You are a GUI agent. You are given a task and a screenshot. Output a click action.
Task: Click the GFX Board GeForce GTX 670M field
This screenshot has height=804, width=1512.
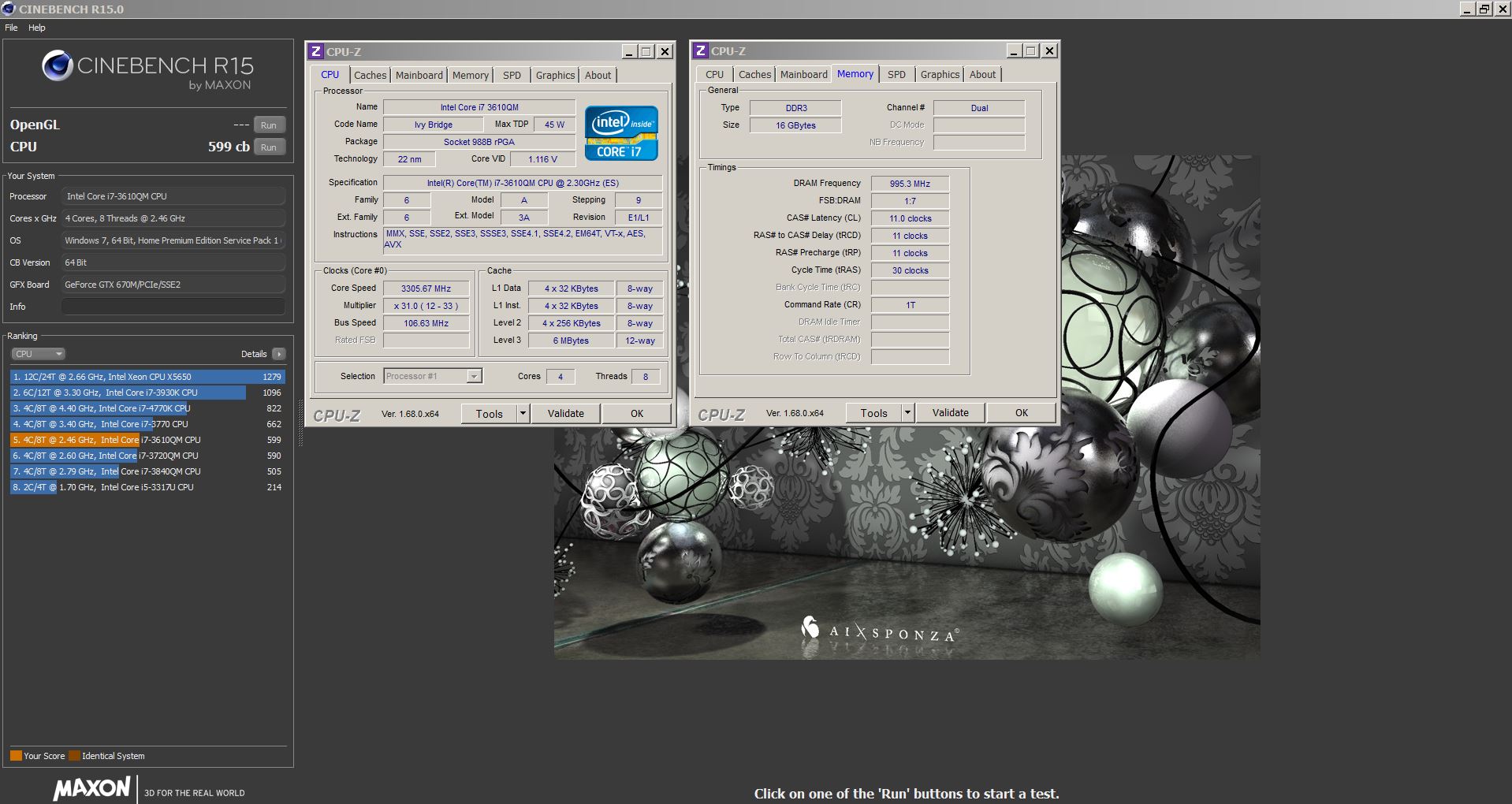point(173,285)
